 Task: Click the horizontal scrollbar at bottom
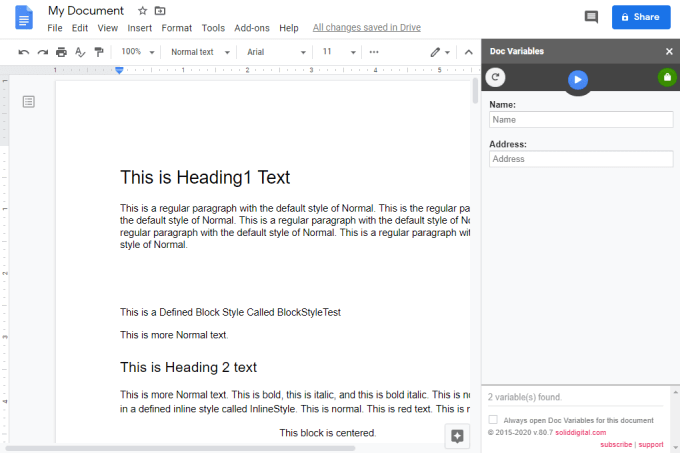(x=180, y=448)
